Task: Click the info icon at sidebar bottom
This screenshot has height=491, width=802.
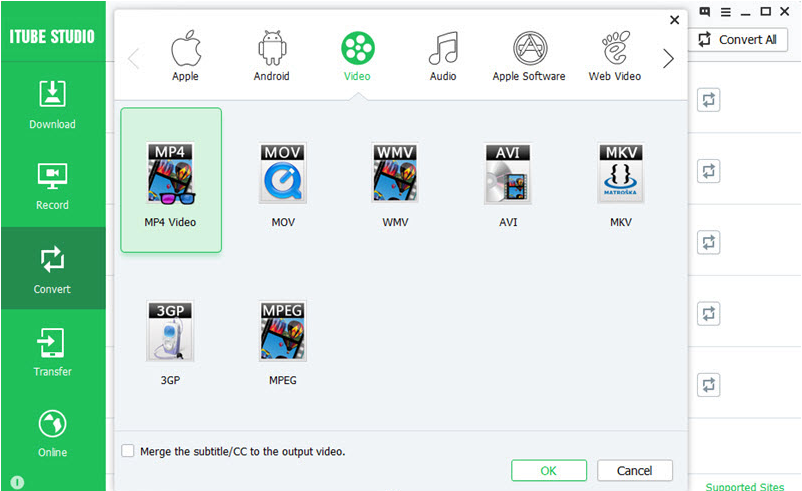Action: pyautogui.click(x=17, y=482)
